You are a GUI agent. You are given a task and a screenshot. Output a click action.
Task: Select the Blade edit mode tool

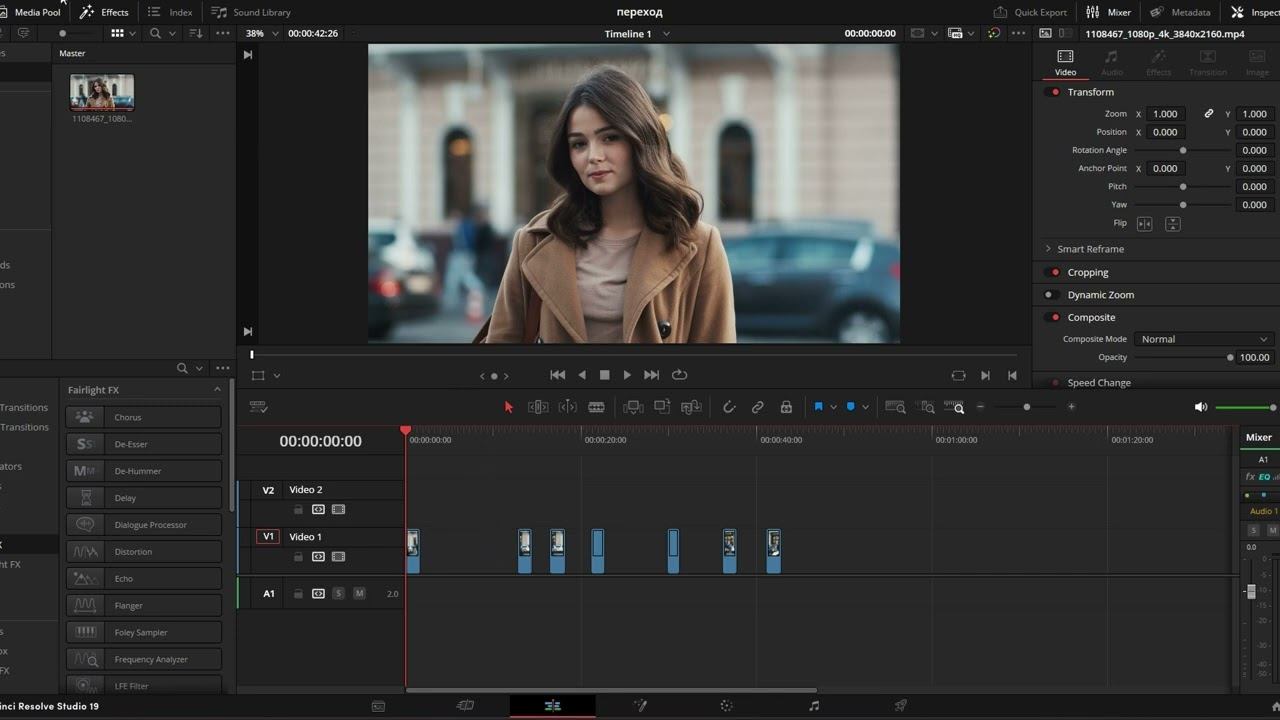(596, 407)
